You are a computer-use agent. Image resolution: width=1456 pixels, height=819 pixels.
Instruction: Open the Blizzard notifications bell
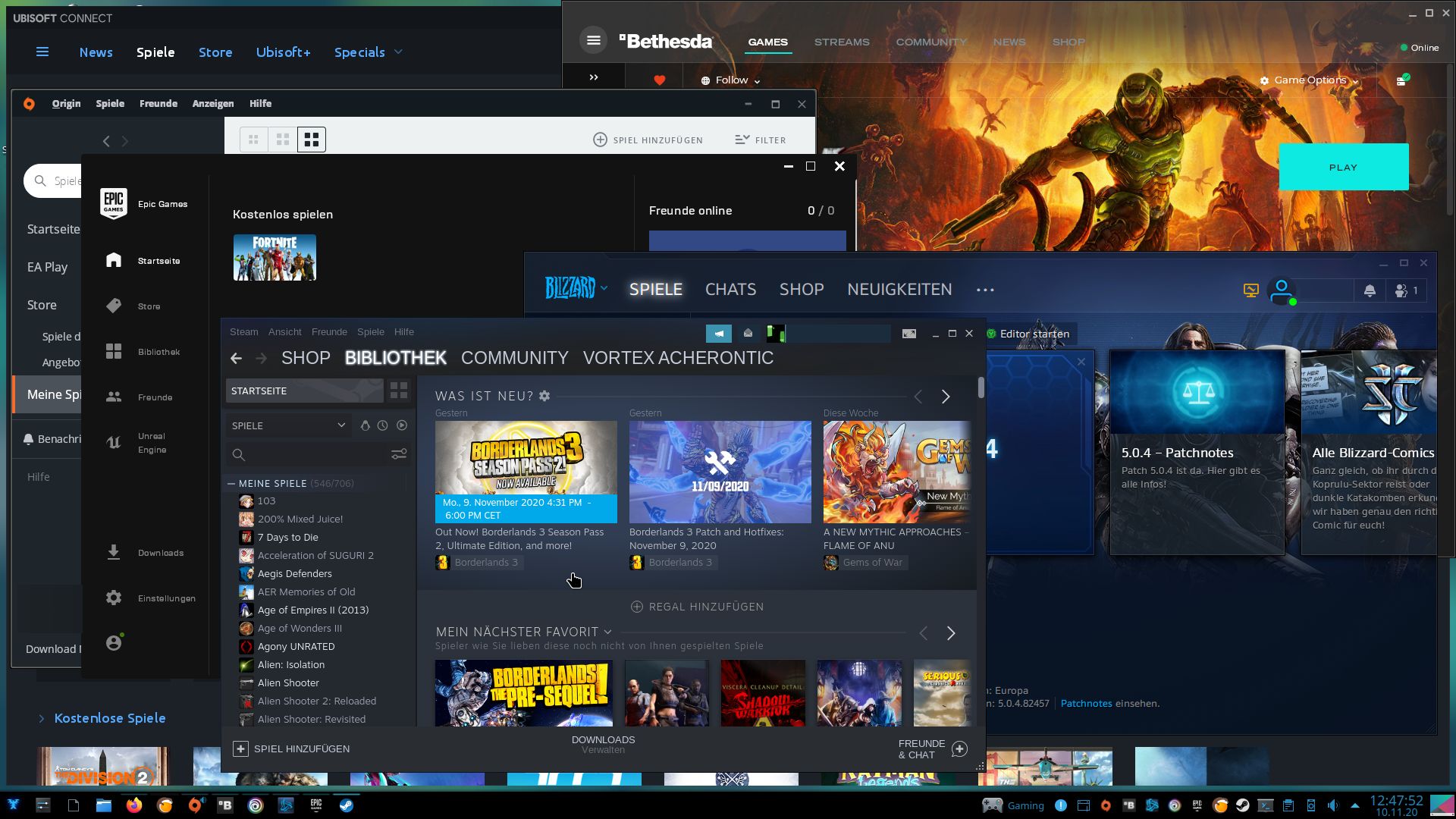1370,290
